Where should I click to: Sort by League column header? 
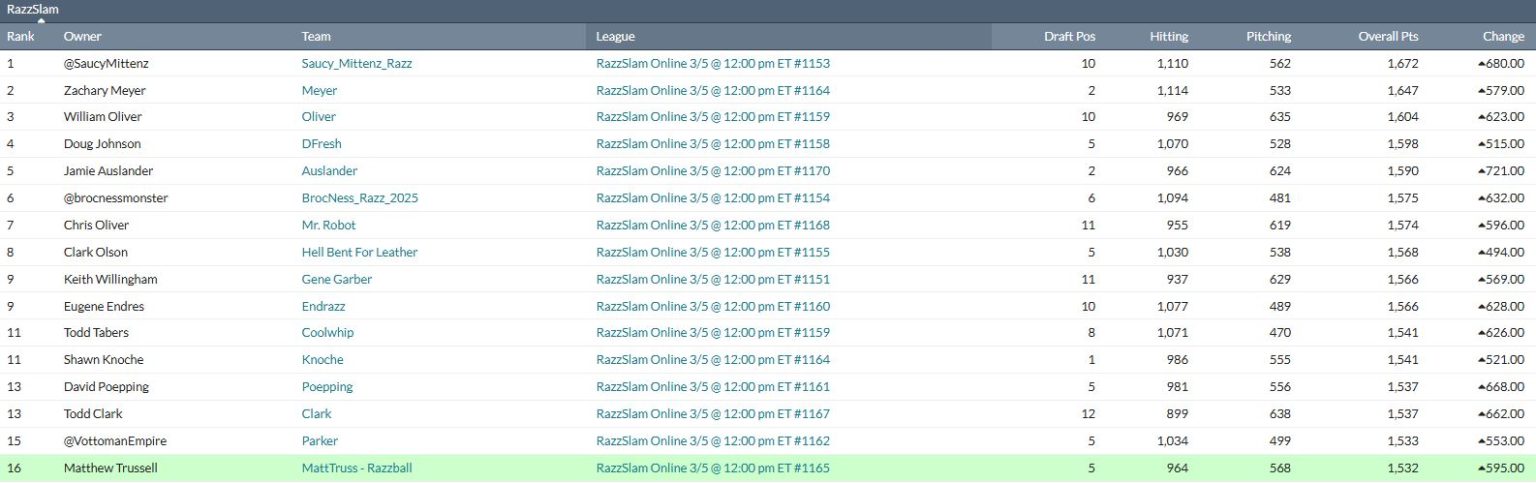(x=615, y=36)
